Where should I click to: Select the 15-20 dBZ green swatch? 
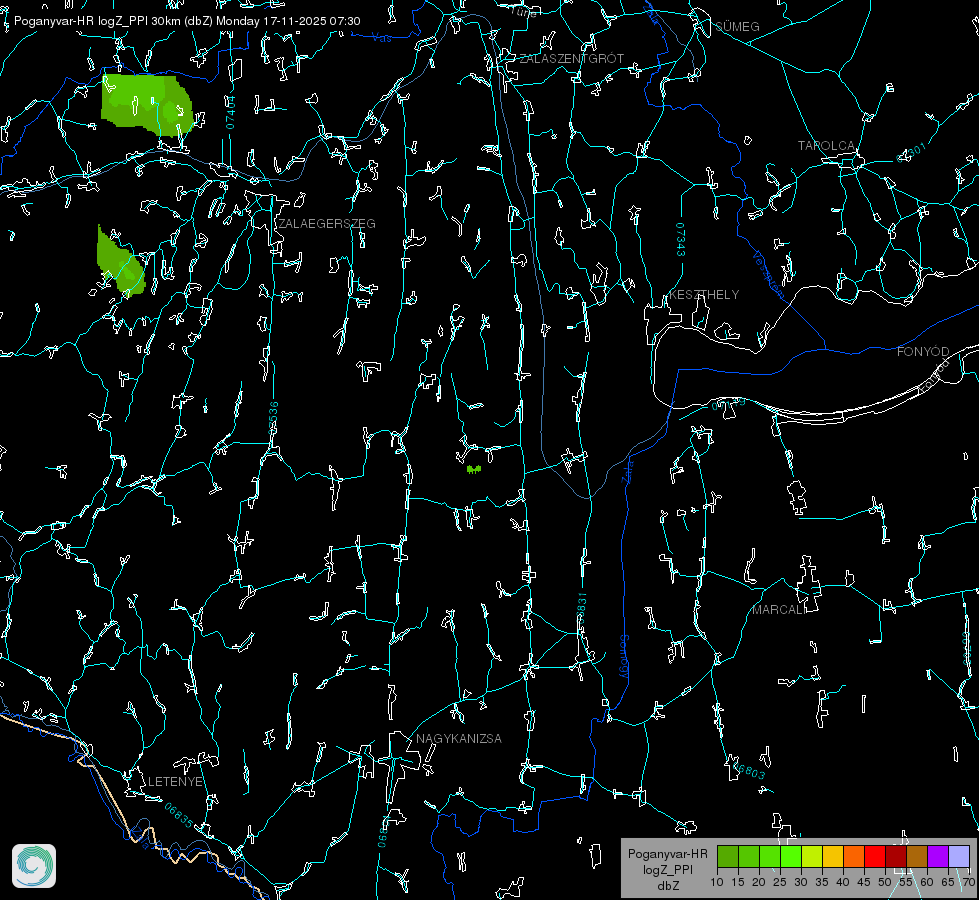point(749,856)
